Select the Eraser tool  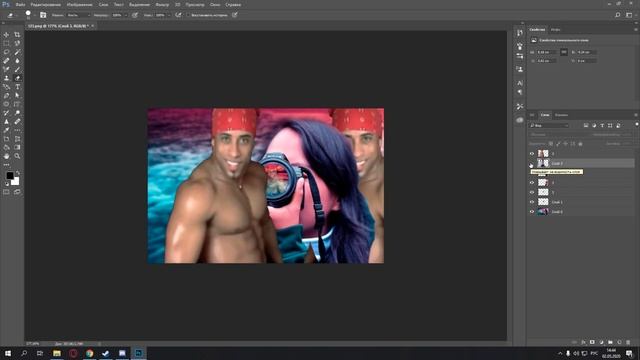click(x=17, y=78)
